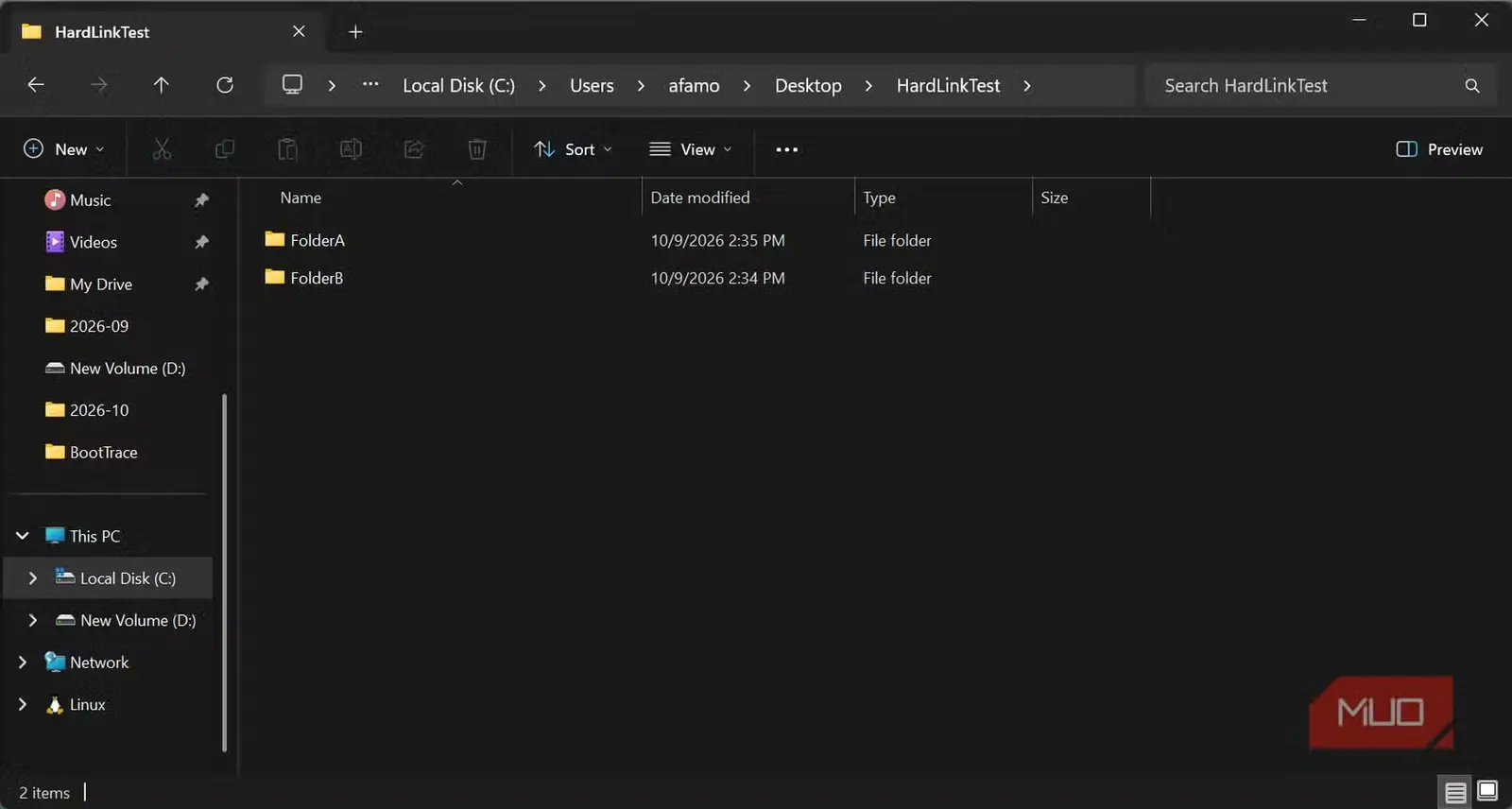Click Local Disk (C:) breadcrumb
The width and height of the screenshot is (1512, 809).
point(458,86)
